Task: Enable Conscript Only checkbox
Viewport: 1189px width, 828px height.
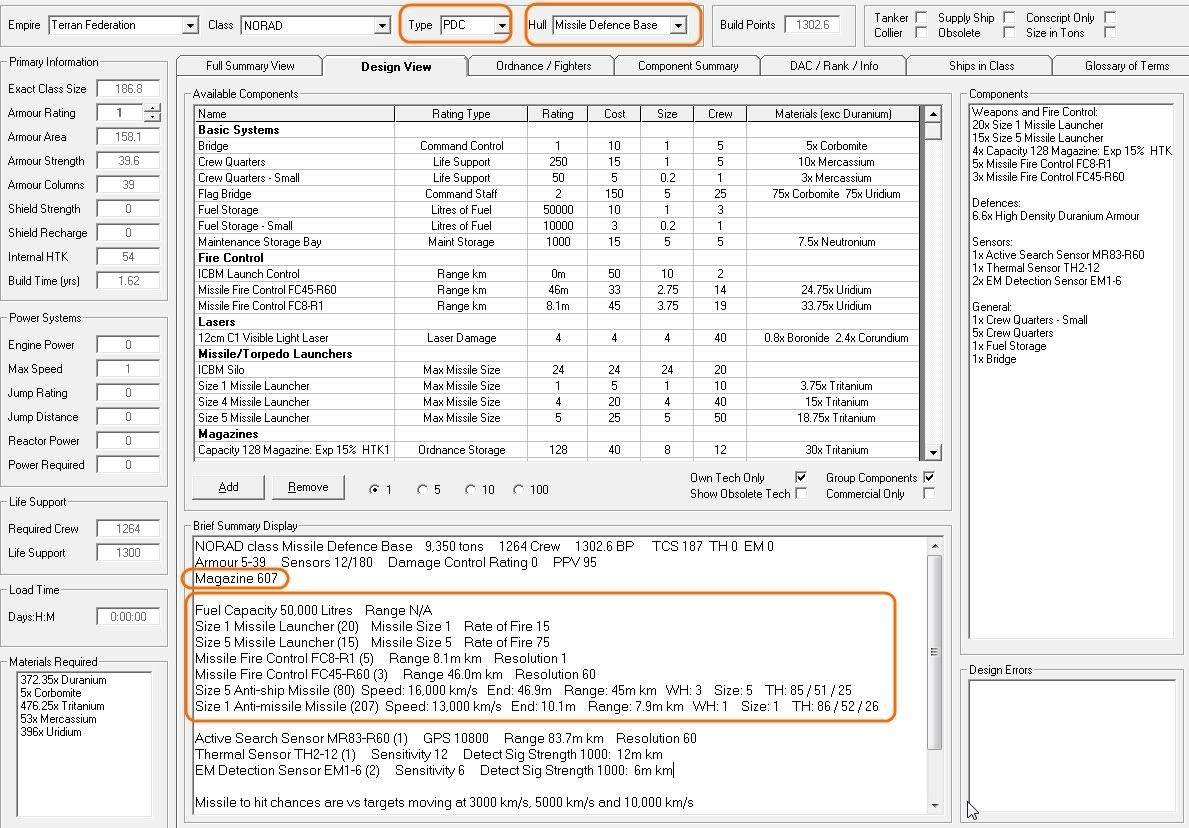Action: point(1109,17)
